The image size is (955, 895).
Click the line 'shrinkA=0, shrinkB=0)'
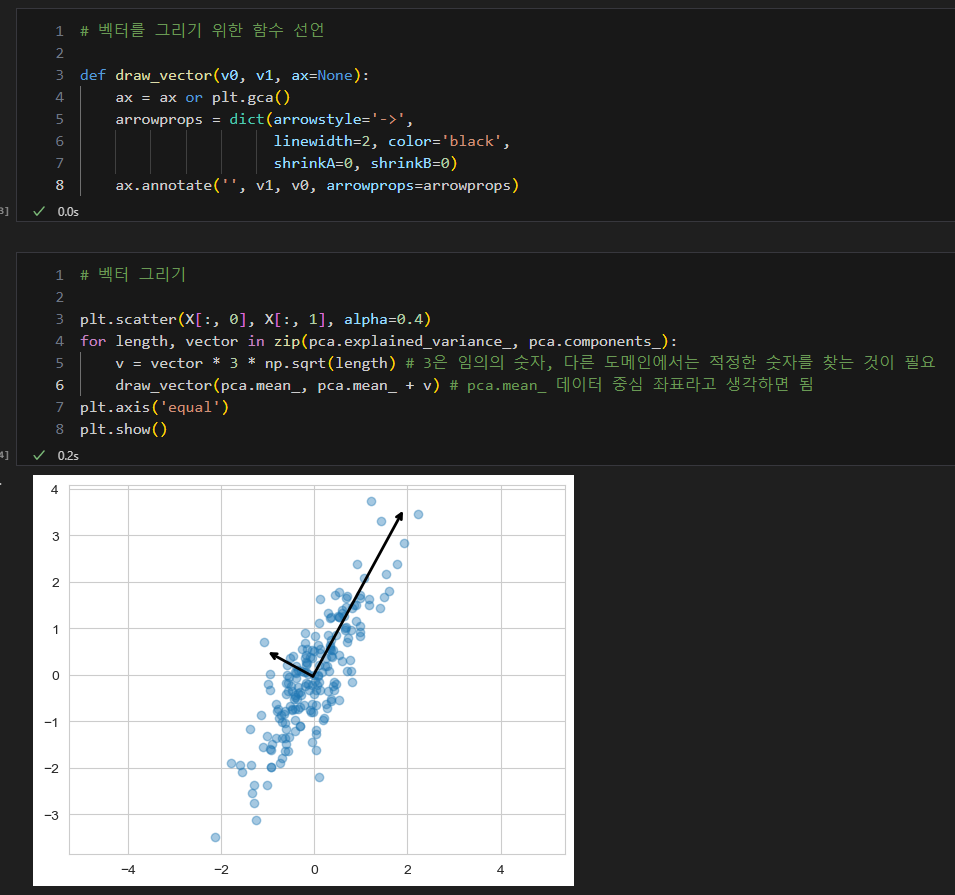(365, 163)
